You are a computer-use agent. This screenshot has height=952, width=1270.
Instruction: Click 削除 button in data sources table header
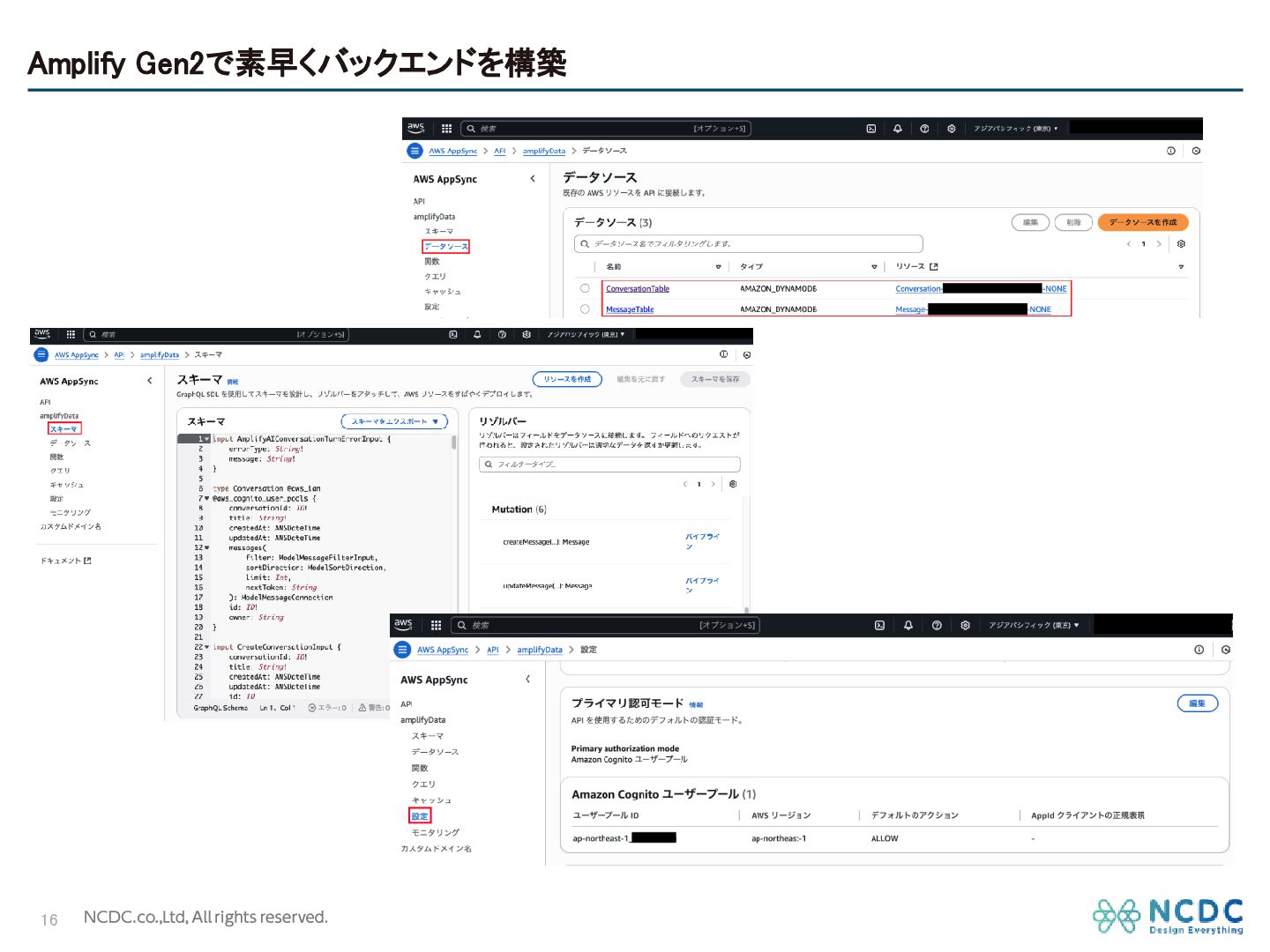pyautogui.click(x=1073, y=222)
